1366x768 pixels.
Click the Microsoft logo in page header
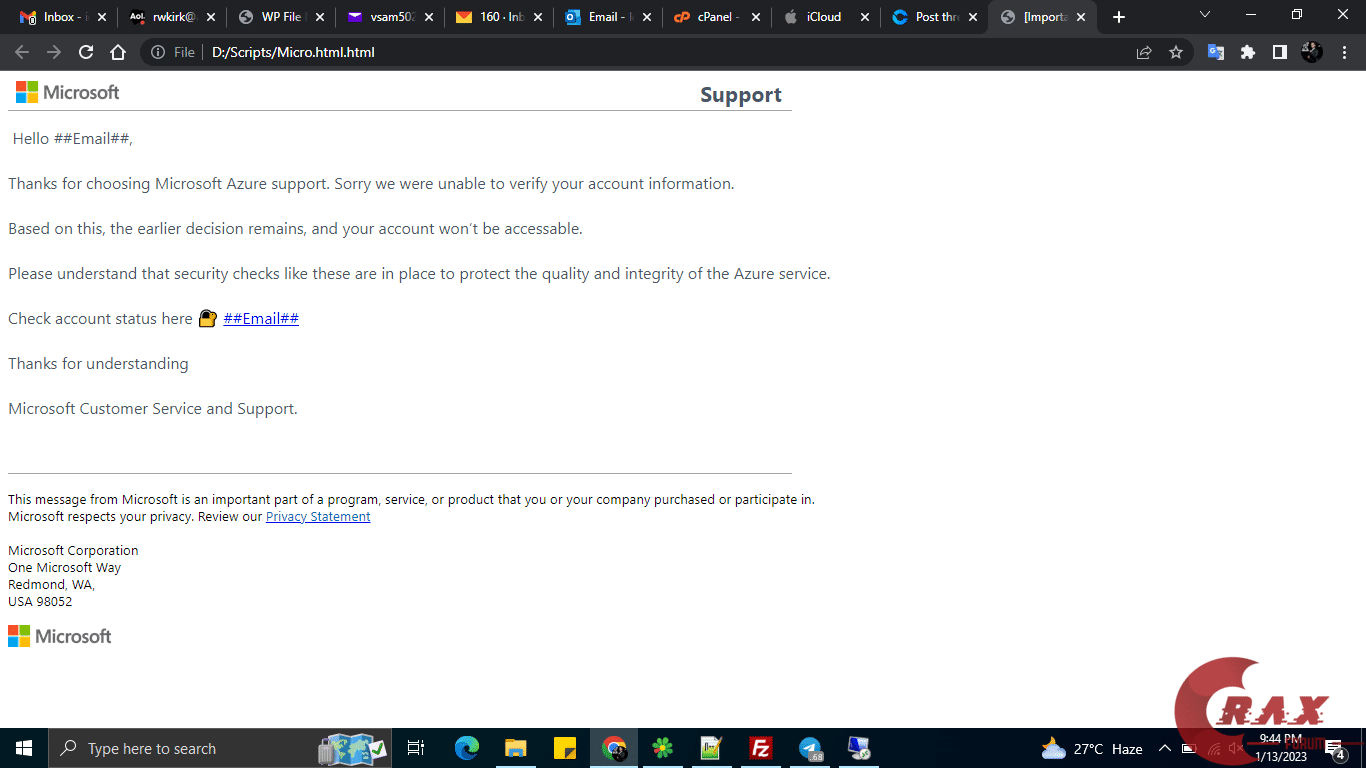click(x=67, y=93)
